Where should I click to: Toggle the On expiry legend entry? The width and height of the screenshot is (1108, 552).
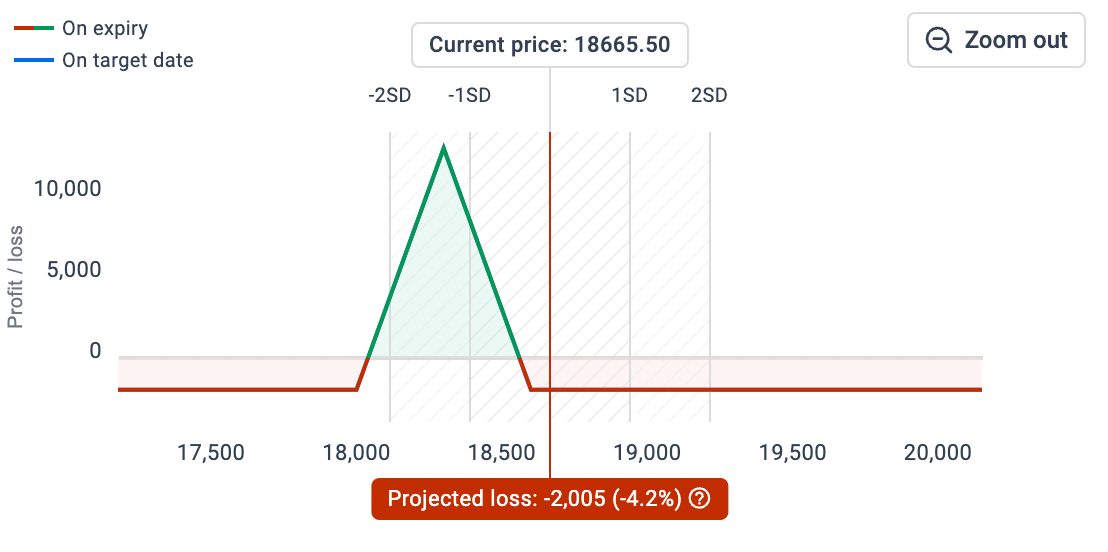pyautogui.click(x=105, y=29)
